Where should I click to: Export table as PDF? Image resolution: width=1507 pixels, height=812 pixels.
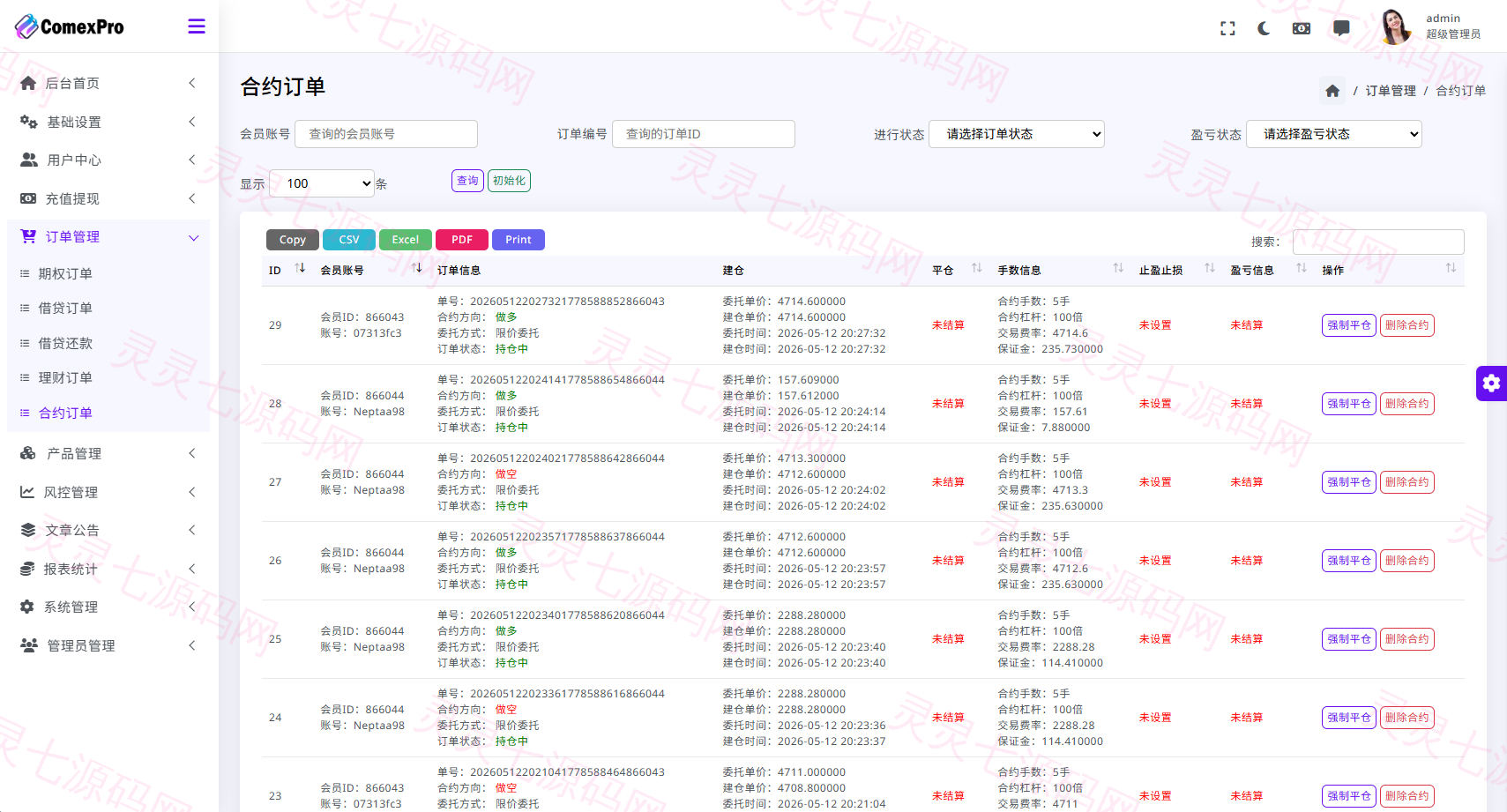[x=462, y=240]
